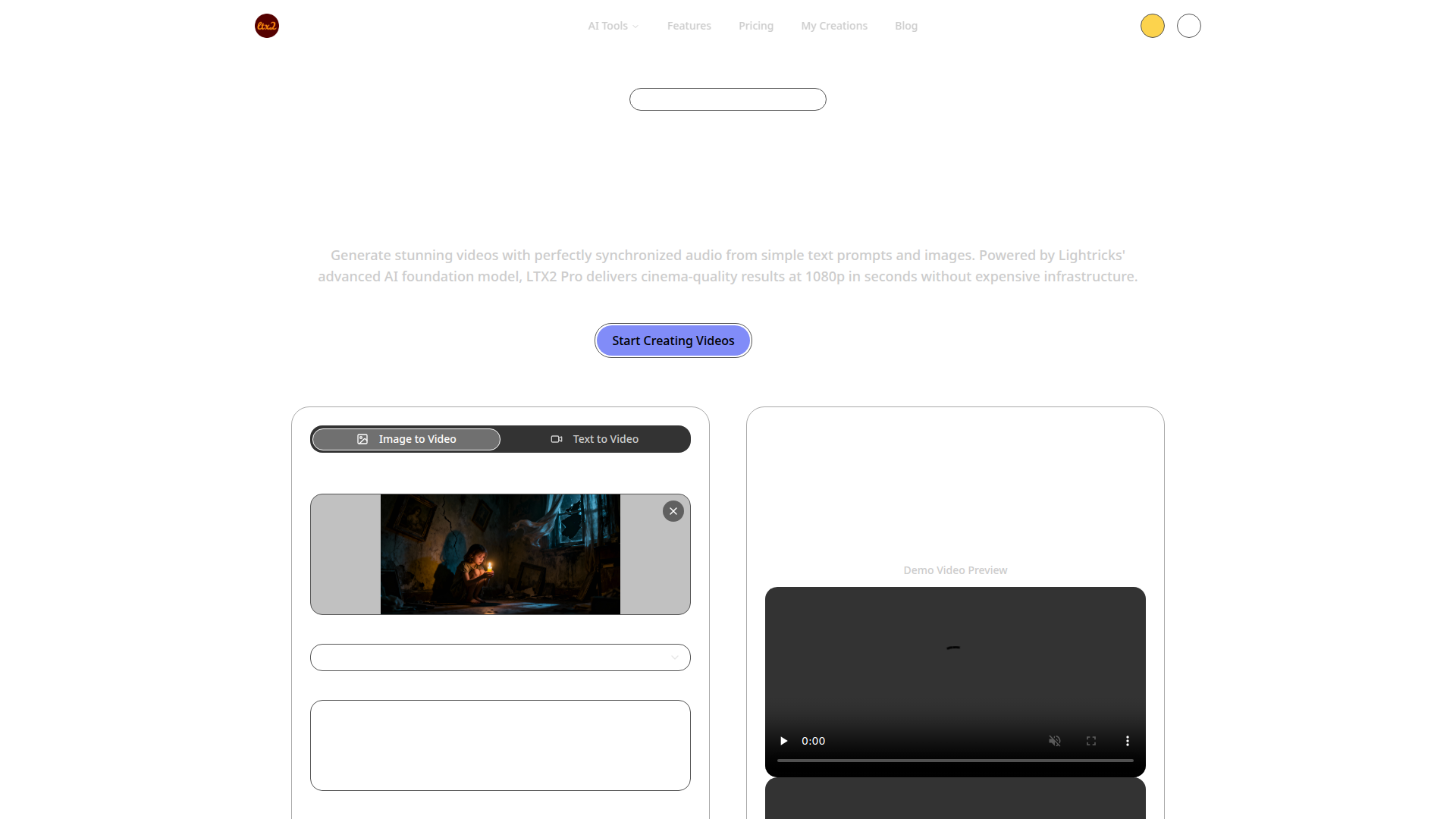The image size is (1456, 819).
Task: Click the uploaded candle girl thumbnail
Action: [500, 554]
